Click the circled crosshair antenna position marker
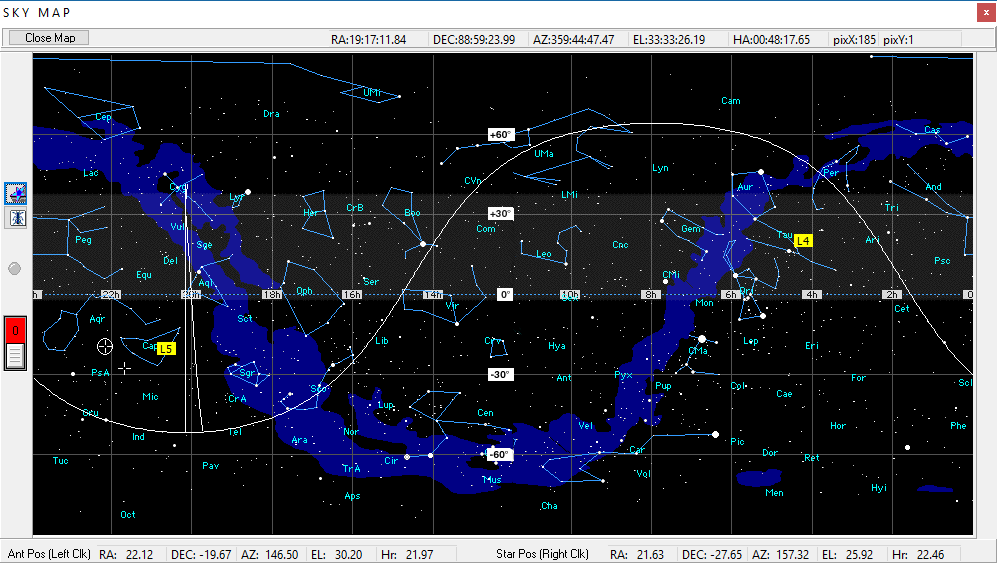 coord(105,346)
